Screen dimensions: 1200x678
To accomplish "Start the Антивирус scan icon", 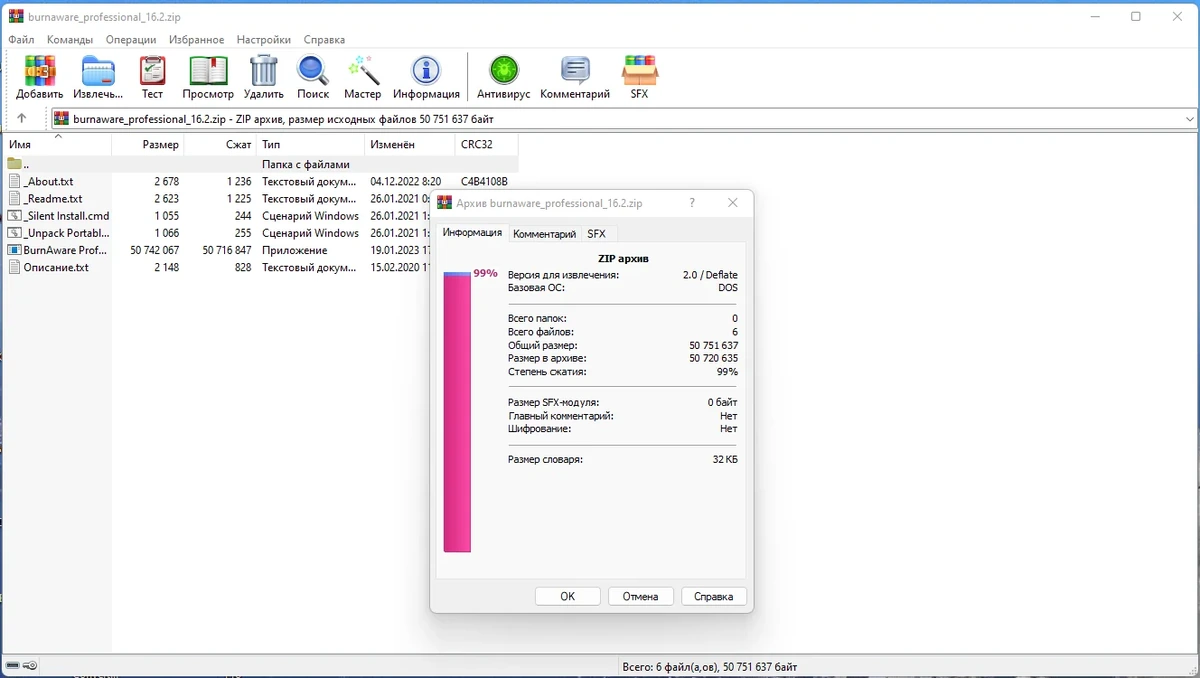I will tap(503, 77).
